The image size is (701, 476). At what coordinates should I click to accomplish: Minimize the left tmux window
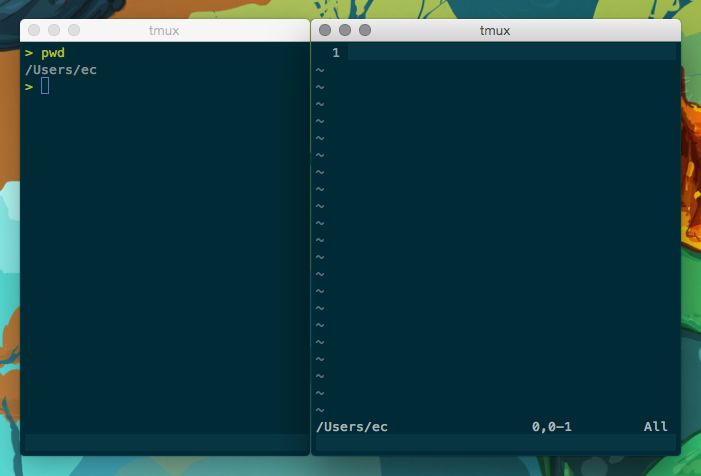[x=54, y=30]
